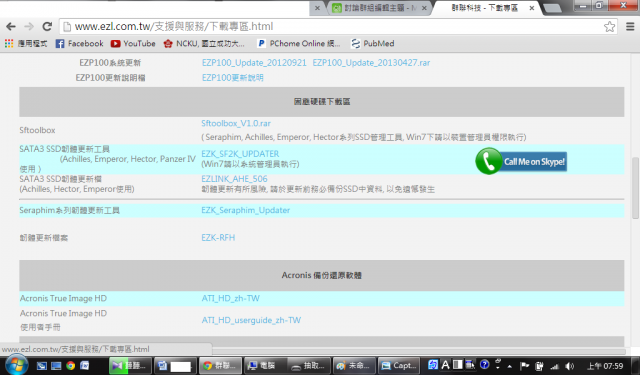
Task: Close the 群聯科技 下載專區 tab
Action: 532,8
